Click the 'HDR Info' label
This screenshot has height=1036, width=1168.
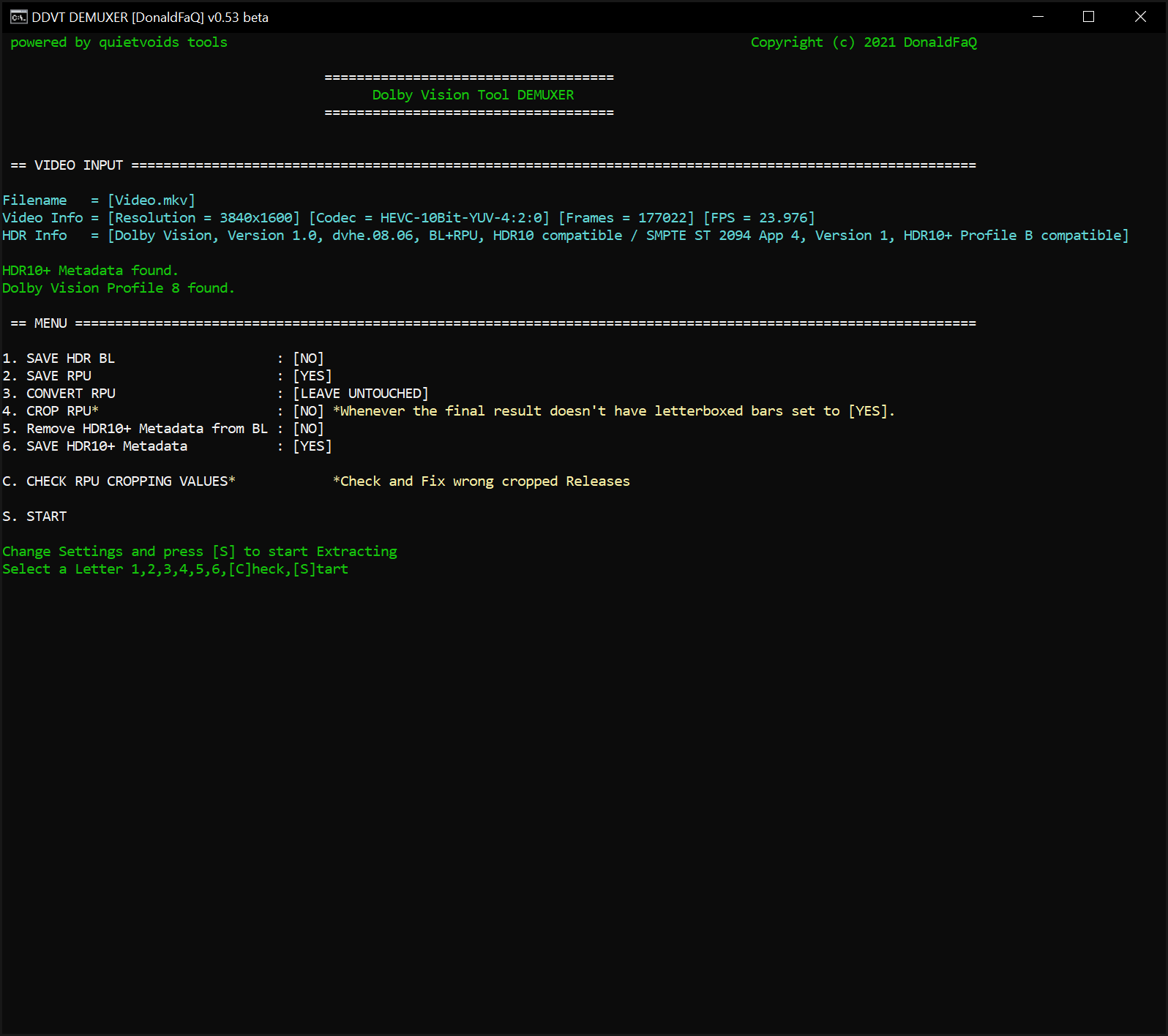[x=34, y=236]
